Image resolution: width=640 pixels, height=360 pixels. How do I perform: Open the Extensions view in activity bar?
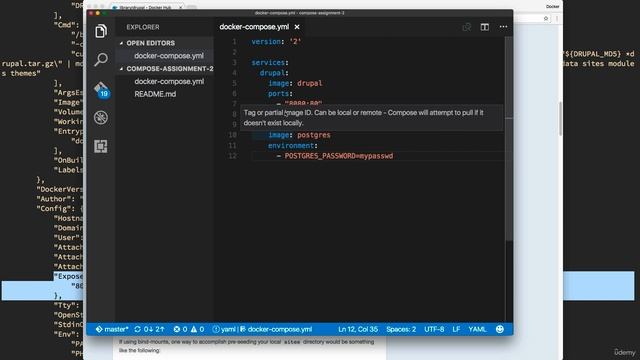[101, 146]
